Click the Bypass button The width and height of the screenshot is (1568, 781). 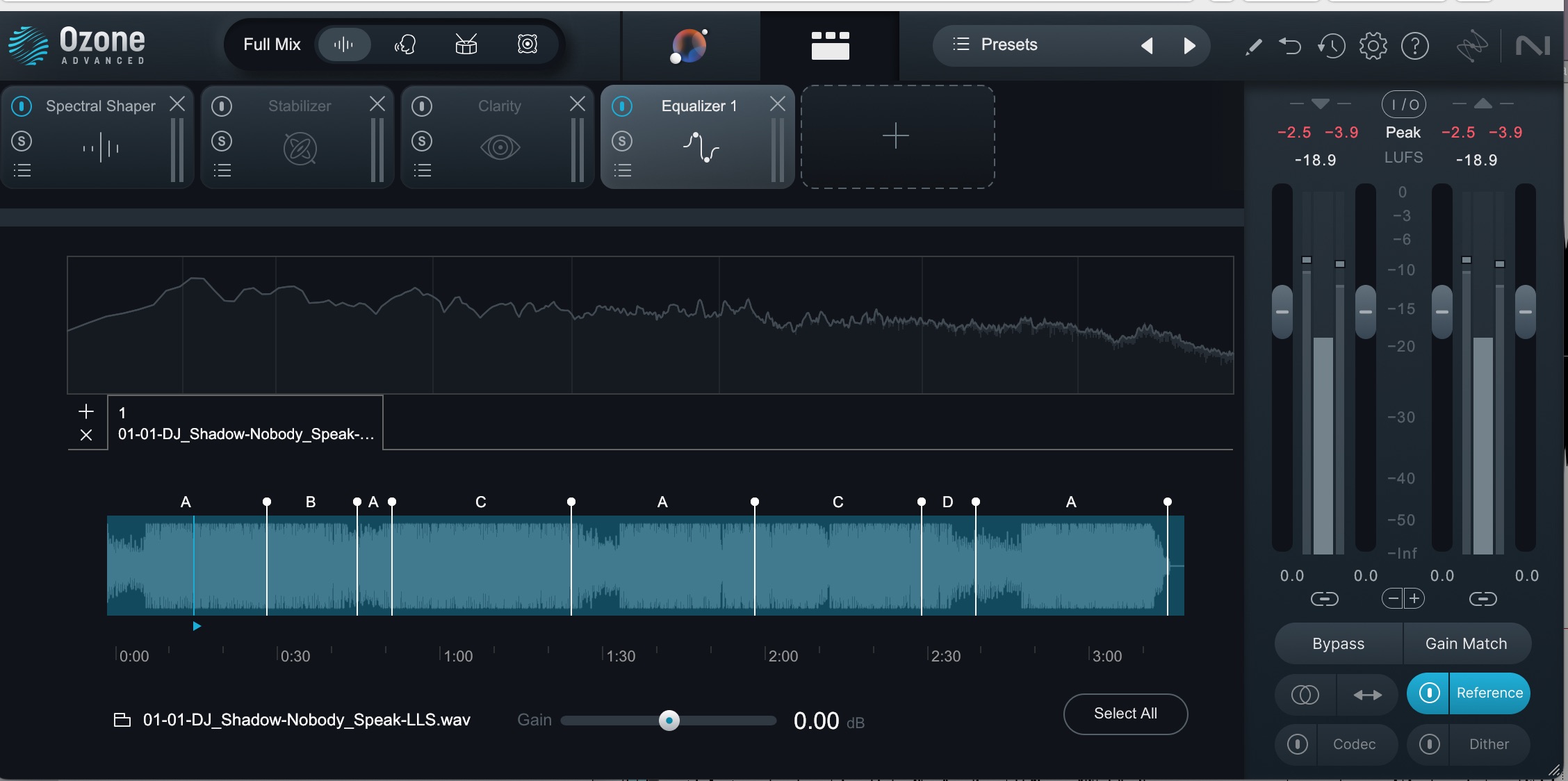(1339, 644)
